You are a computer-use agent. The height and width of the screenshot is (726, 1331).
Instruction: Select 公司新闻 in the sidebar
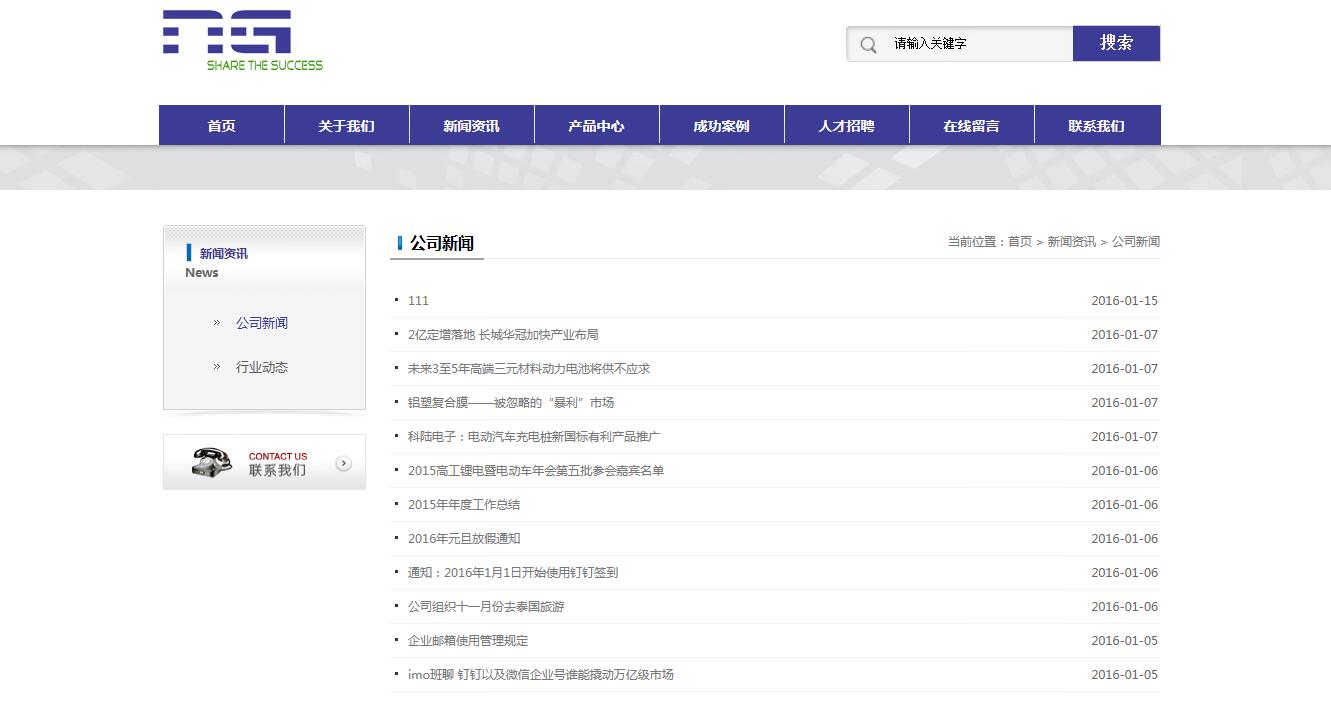click(262, 323)
